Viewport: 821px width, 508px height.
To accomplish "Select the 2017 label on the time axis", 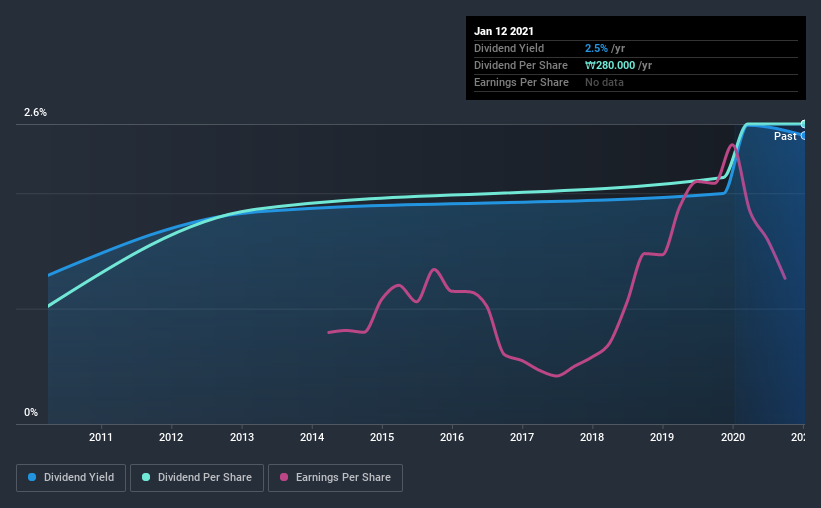I will point(522,437).
